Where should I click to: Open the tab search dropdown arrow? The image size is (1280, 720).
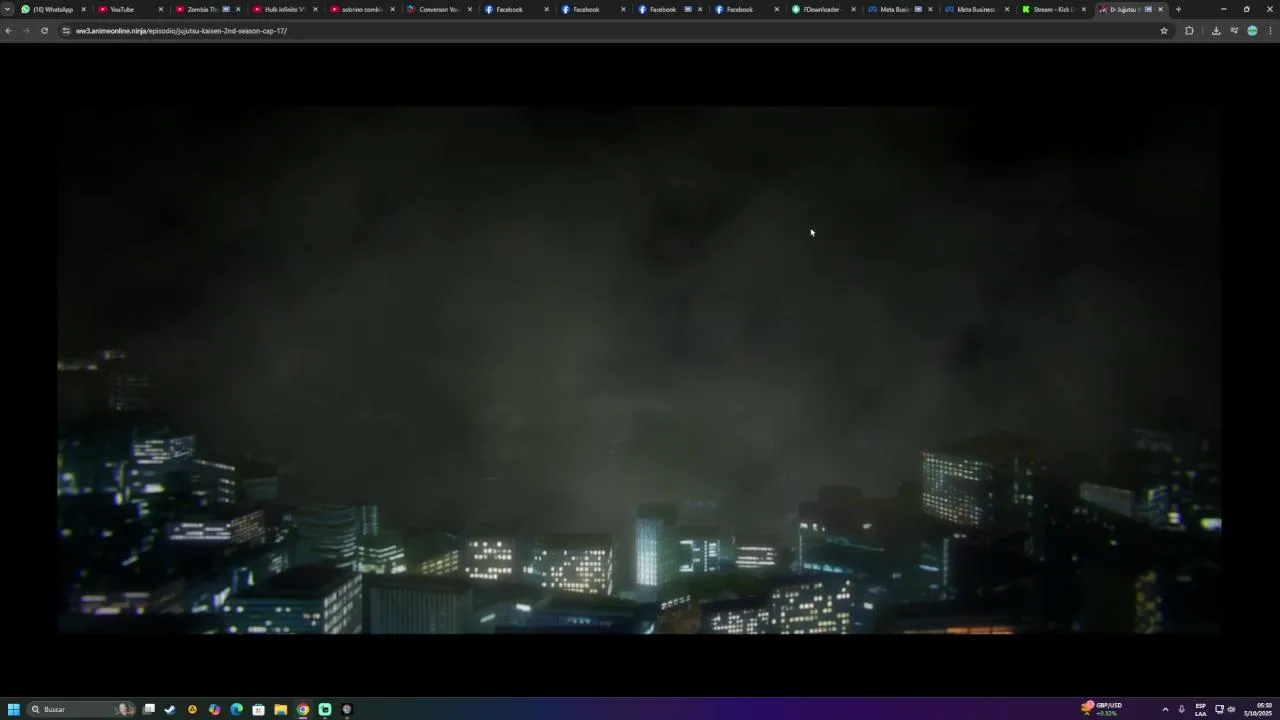(7, 9)
